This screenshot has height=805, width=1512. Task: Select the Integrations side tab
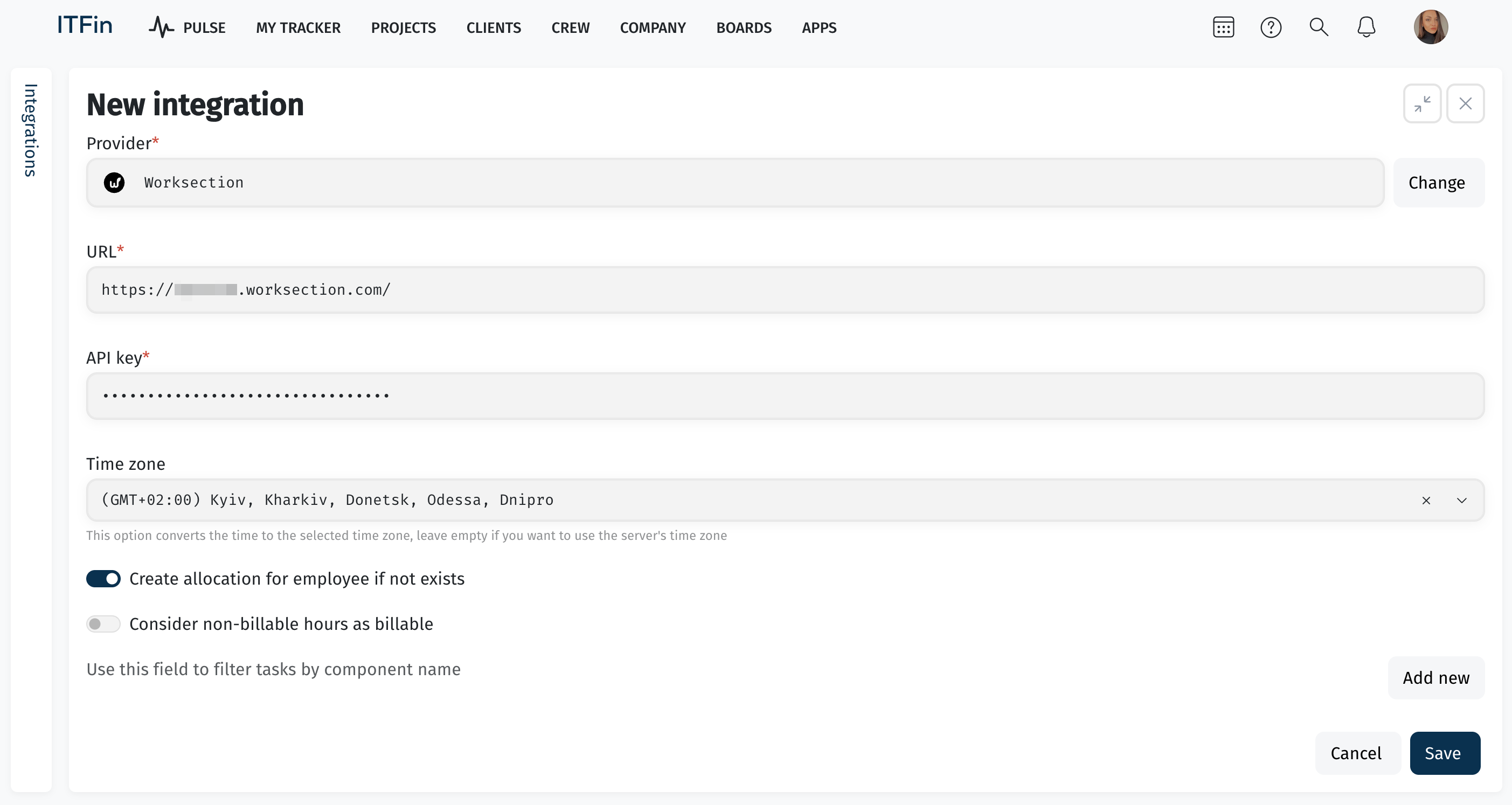click(x=31, y=130)
